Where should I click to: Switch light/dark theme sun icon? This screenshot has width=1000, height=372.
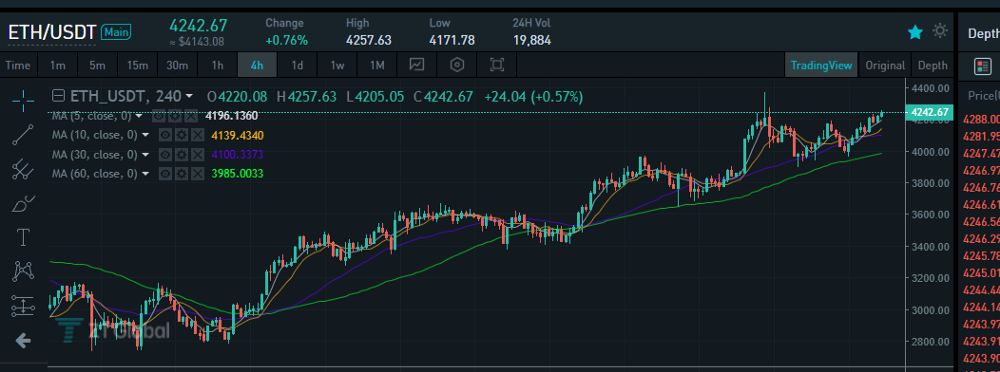[939, 31]
